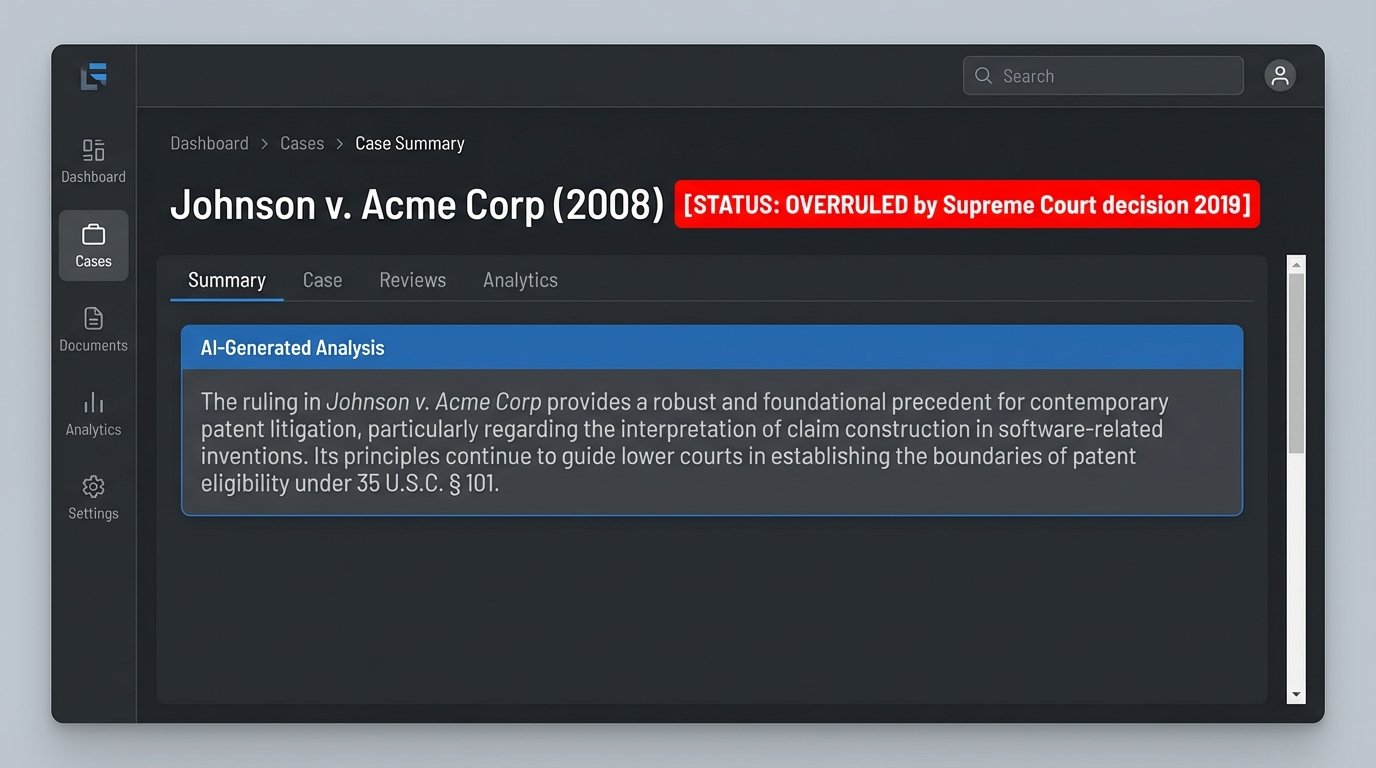Switch to the Analytics tab
Screen dimensions: 1376x768
(x=520, y=280)
